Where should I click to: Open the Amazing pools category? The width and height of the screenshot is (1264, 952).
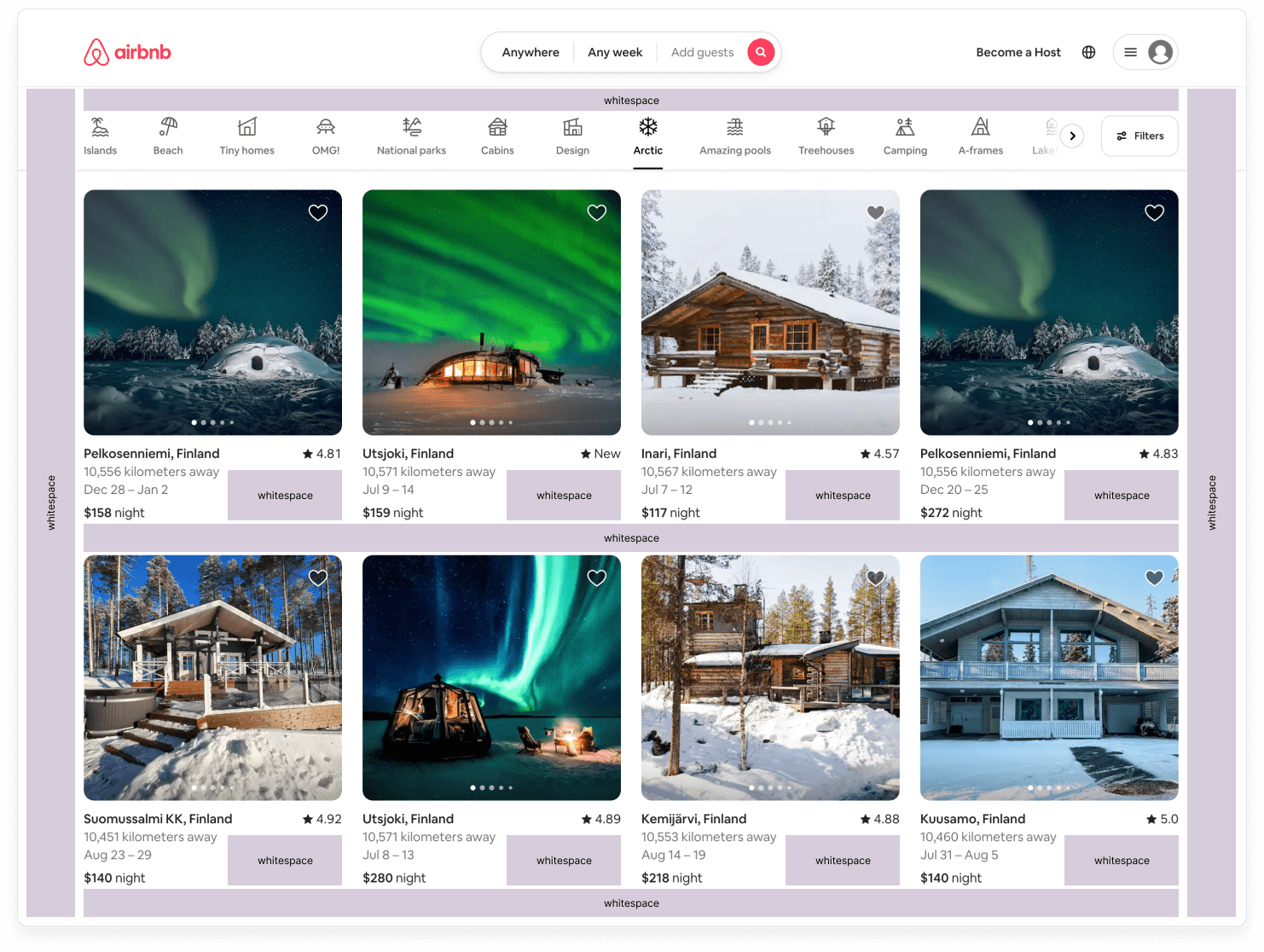coord(734,136)
